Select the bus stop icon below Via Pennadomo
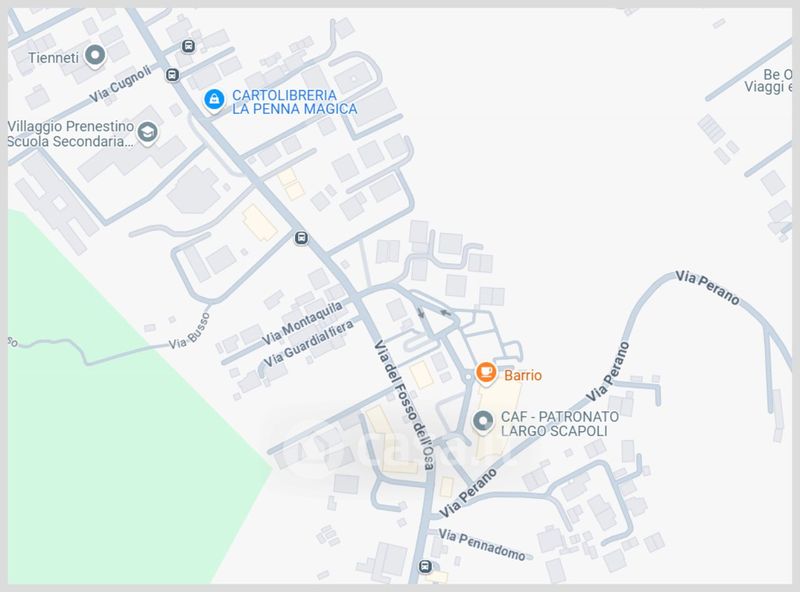 [x=425, y=566]
